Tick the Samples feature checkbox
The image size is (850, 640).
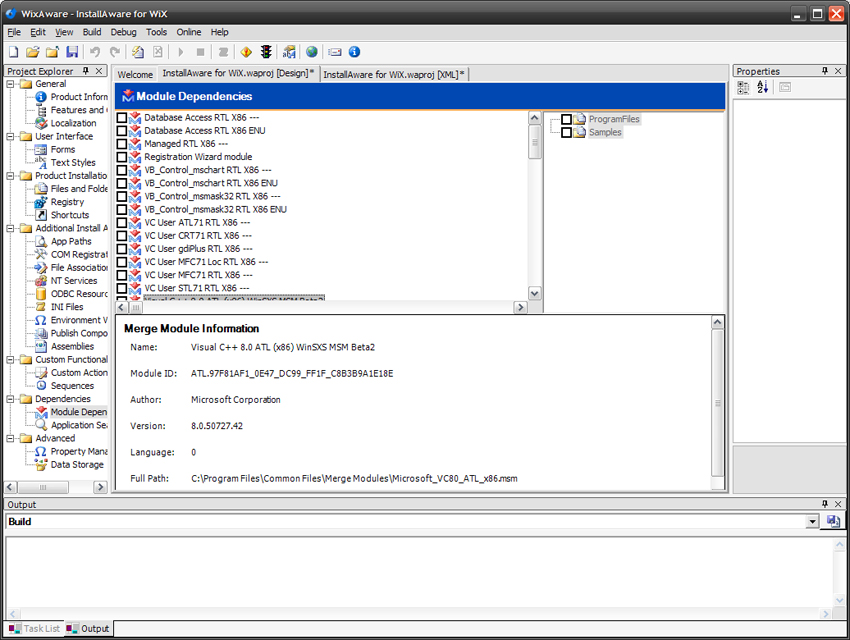click(x=566, y=132)
